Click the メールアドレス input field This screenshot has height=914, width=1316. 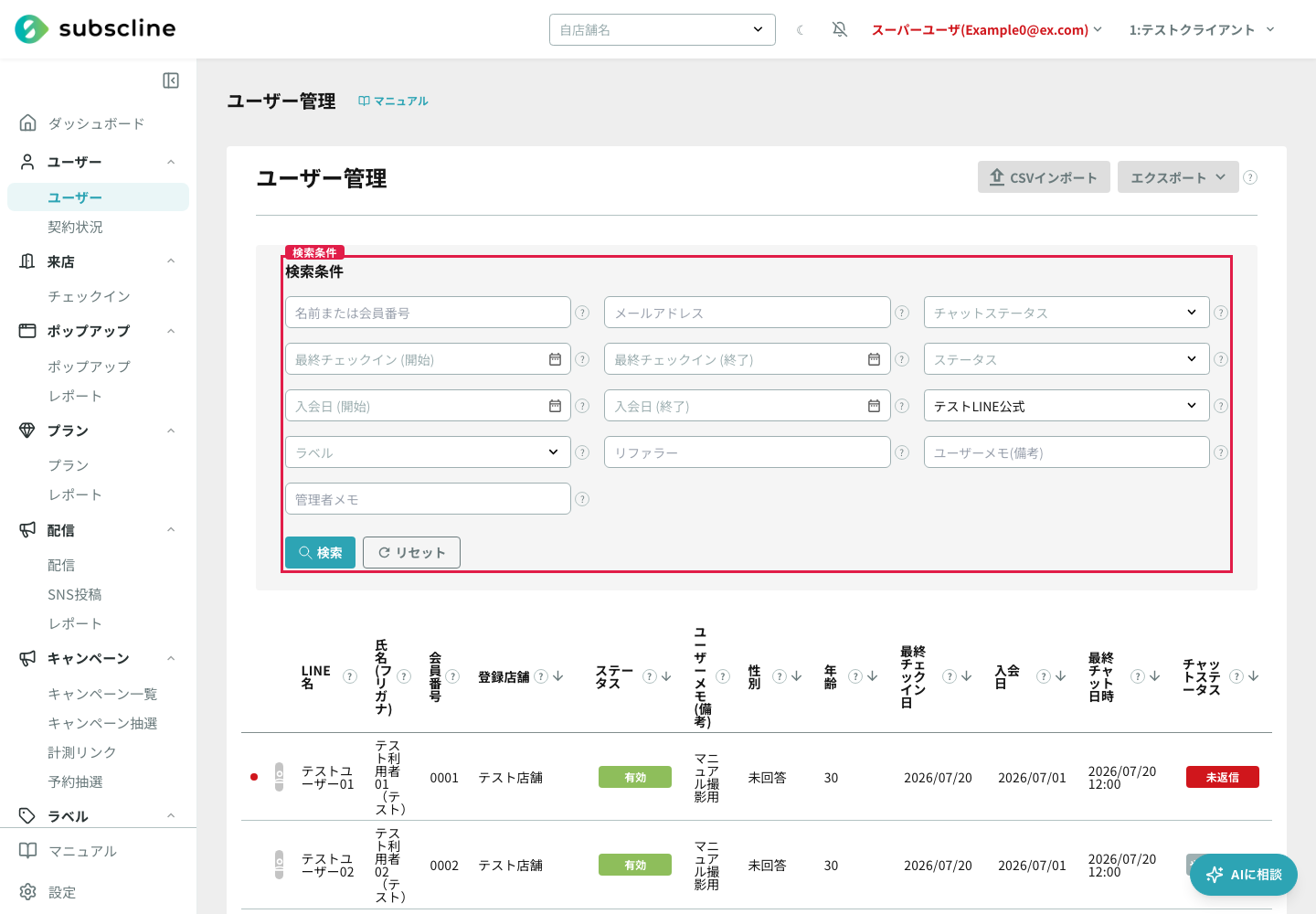point(747,313)
